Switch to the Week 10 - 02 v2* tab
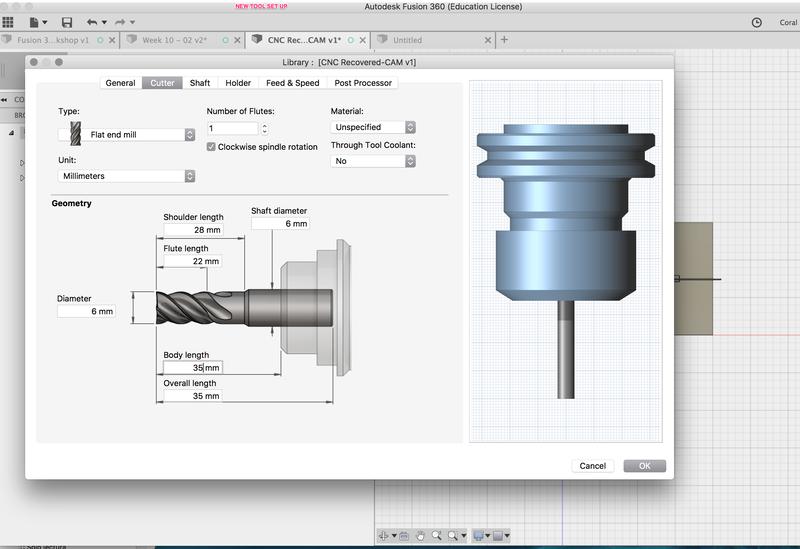 click(174, 40)
